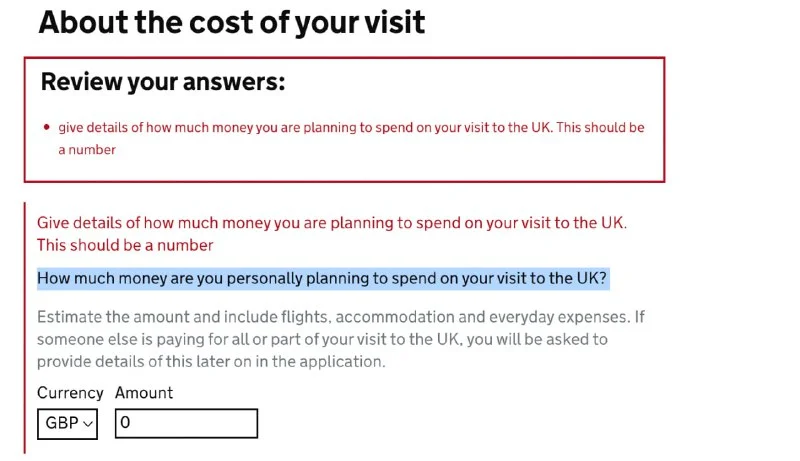Screen dimensions: 800x461
Task: Click the "Review your answers:" heading
Action: coord(163,83)
